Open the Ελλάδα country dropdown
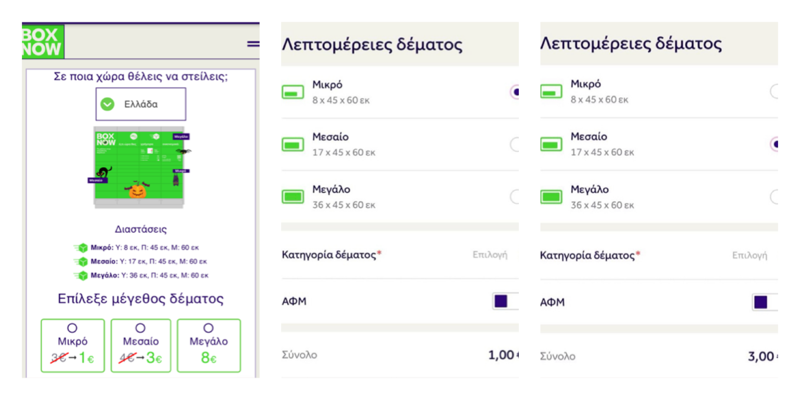This screenshot has width=800, height=400. pyautogui.click(x=141, y=104)
